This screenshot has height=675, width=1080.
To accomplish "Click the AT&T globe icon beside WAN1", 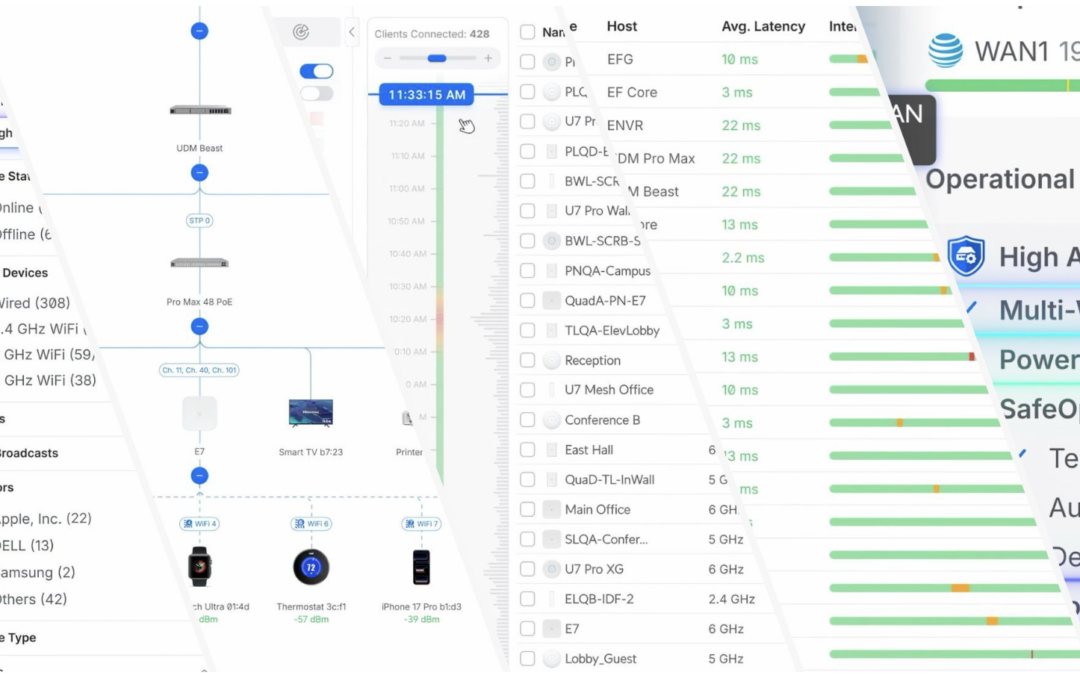I will pos(946,50).
